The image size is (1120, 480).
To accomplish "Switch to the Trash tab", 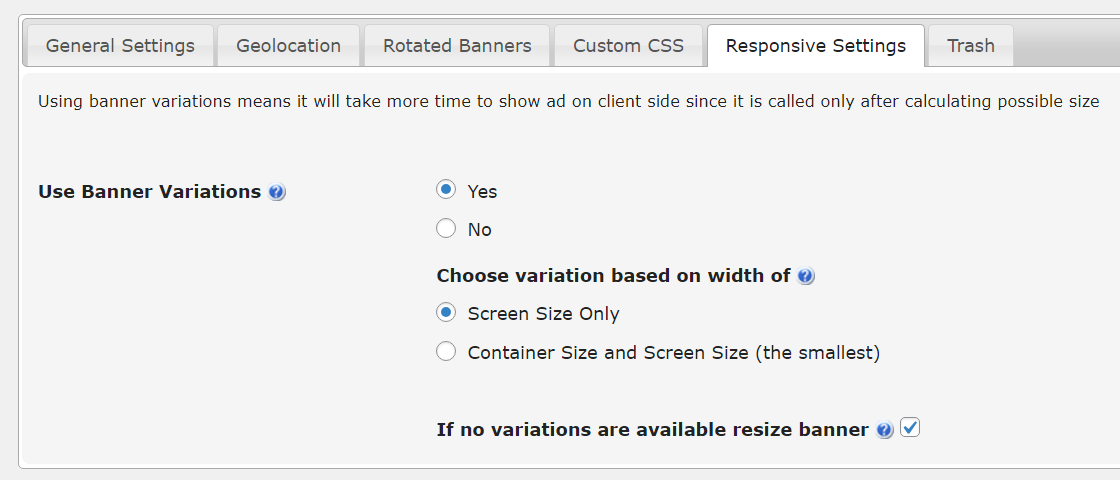I will pos(971,46).
